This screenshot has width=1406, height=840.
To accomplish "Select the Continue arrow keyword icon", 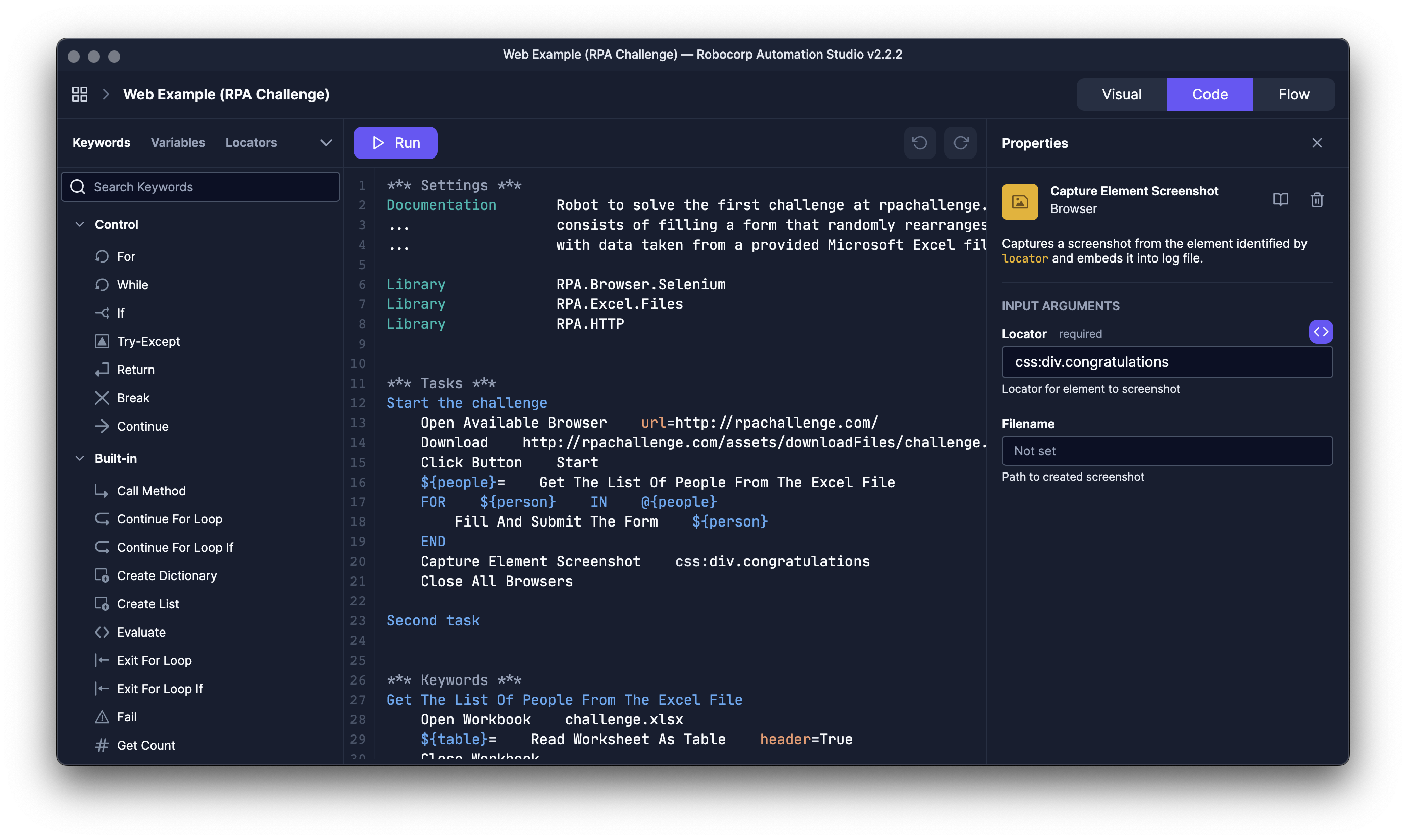I will [x=102, y=426].
